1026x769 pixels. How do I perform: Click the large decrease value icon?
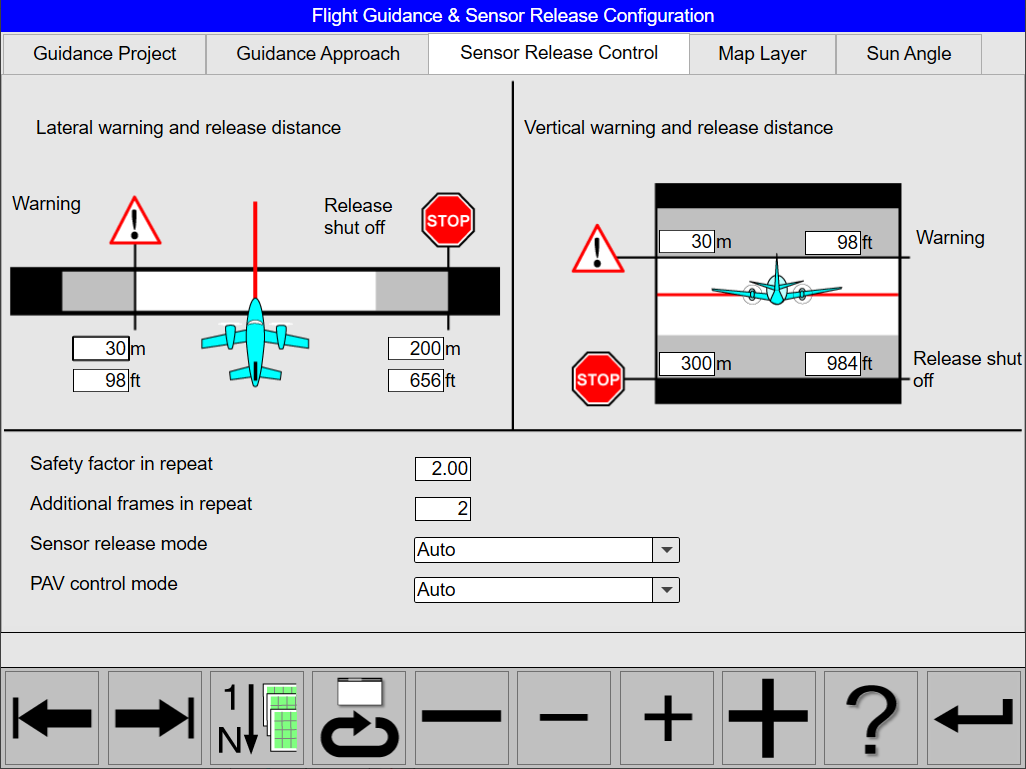[x=462, y=718]
